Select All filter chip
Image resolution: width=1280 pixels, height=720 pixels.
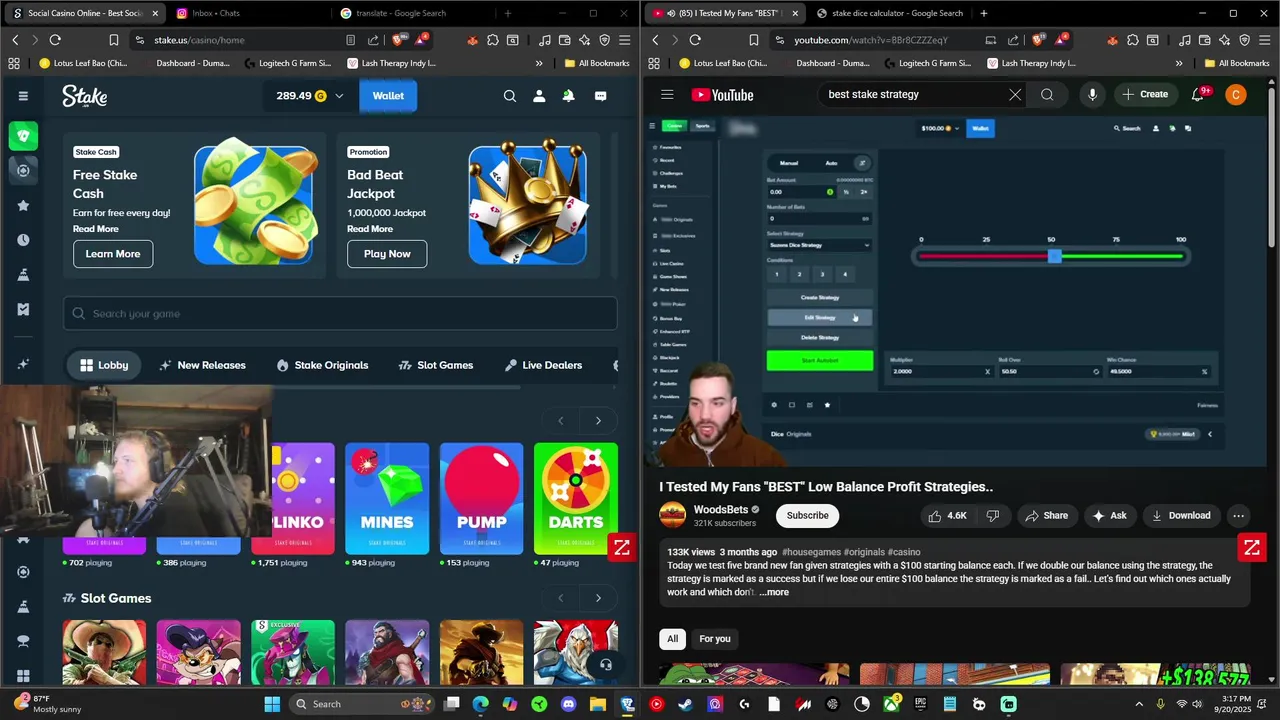point(672,639)
